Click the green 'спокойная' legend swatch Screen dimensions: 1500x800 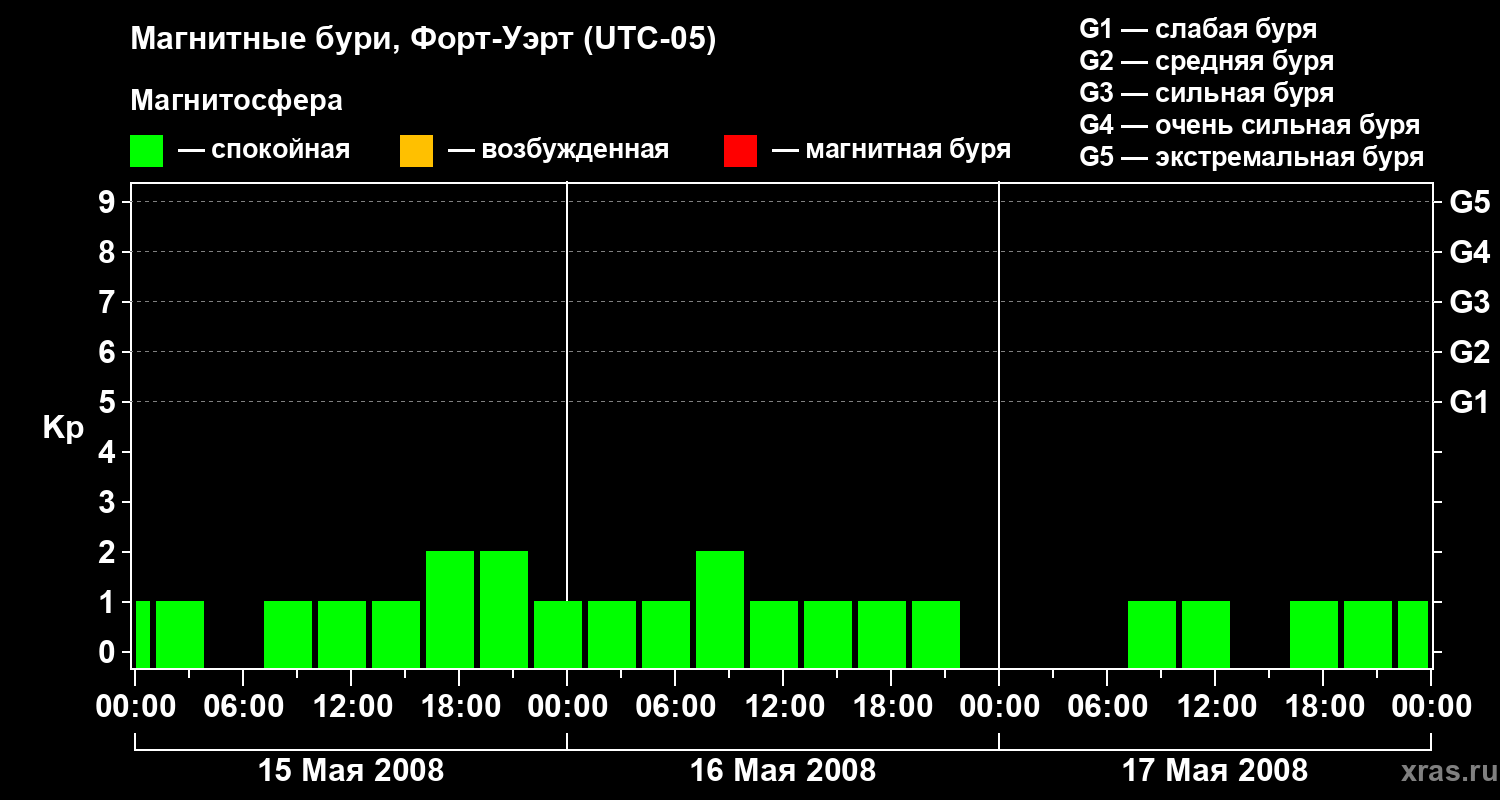(146, 151)
